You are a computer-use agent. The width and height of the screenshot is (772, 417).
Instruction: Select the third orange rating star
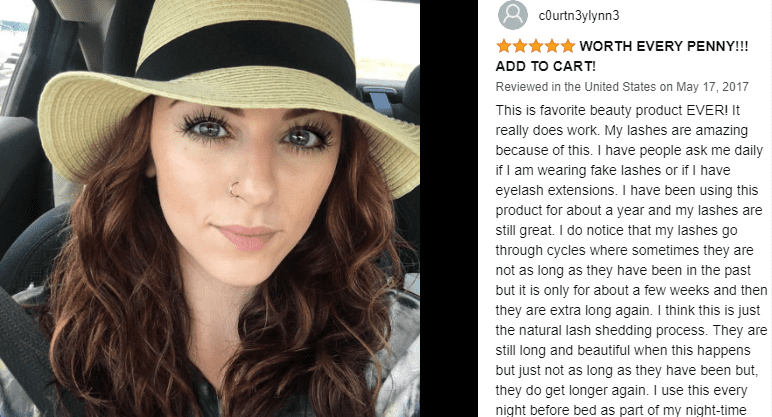tap(536, 46)
